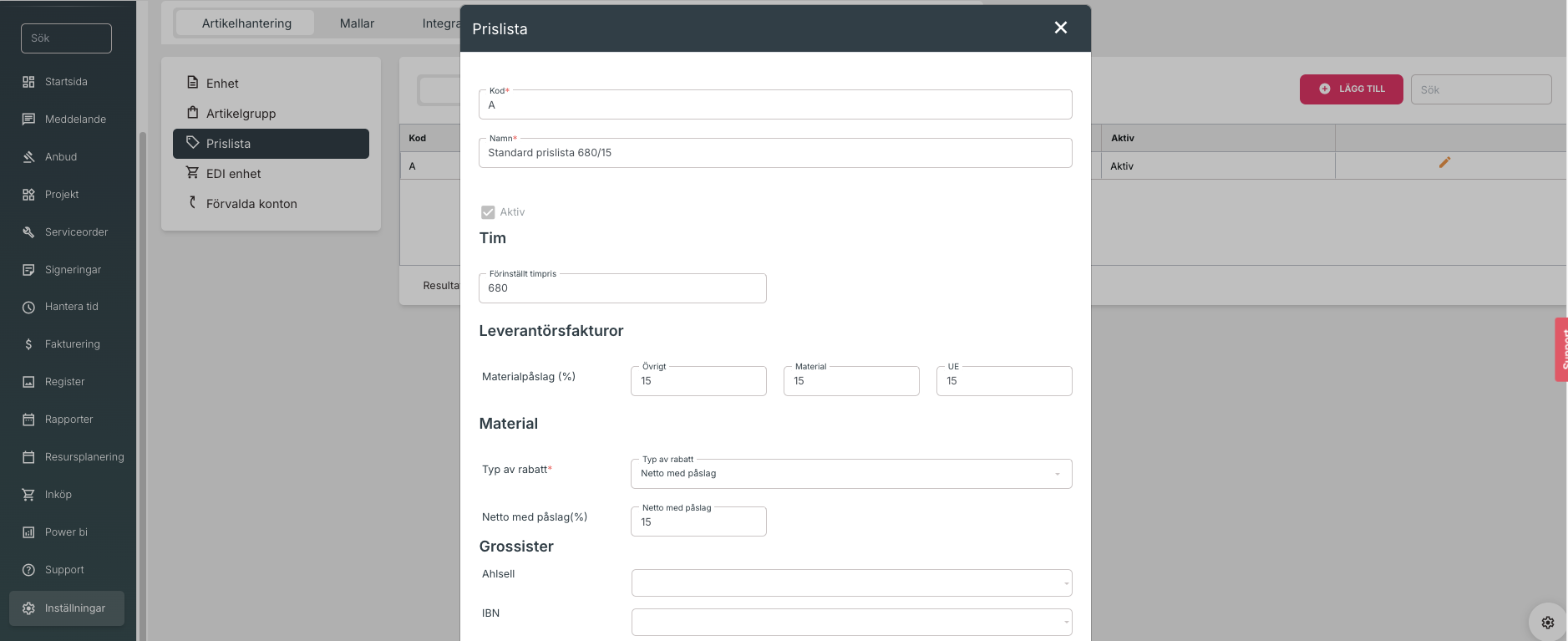Click the Fakturering dollar icon
The width and height of the screenshot is (1568, 641).
[28, 344]
